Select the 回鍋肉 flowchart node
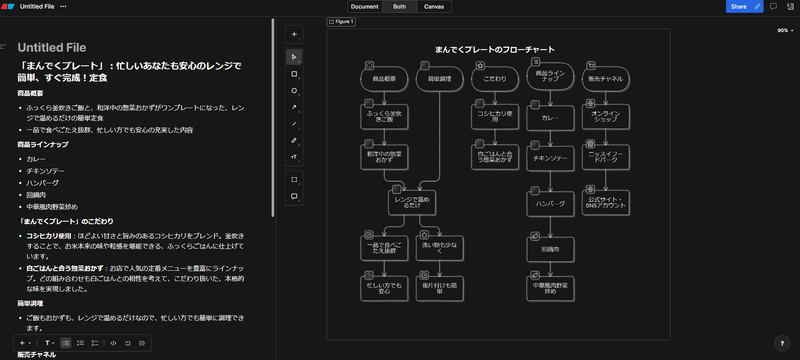This screenshot has width=800, height=360. [550, 249]
